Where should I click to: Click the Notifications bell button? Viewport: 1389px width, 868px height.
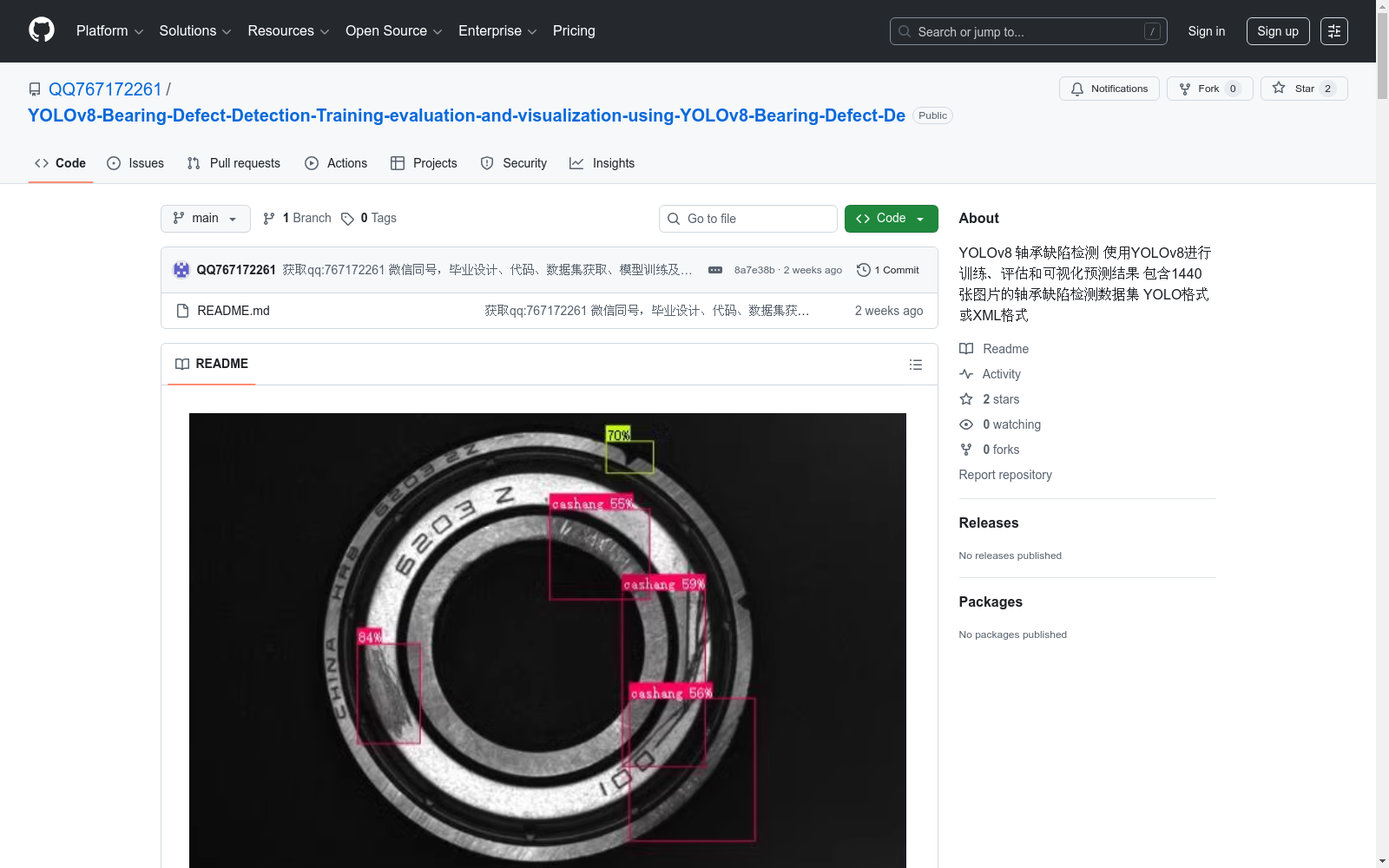(1109, 89)
